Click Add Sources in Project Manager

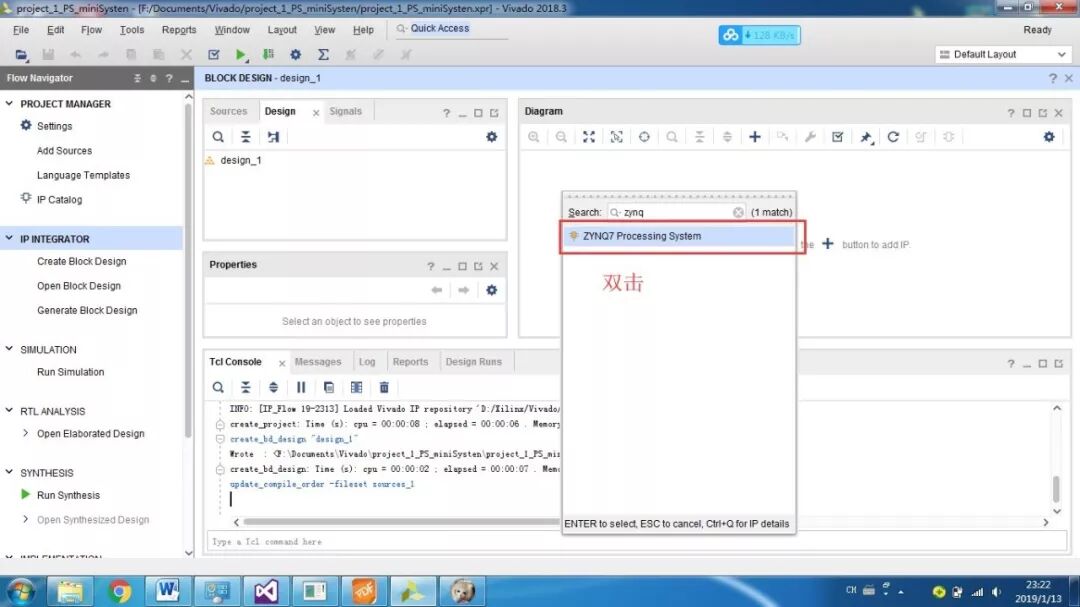coord(64,150)
